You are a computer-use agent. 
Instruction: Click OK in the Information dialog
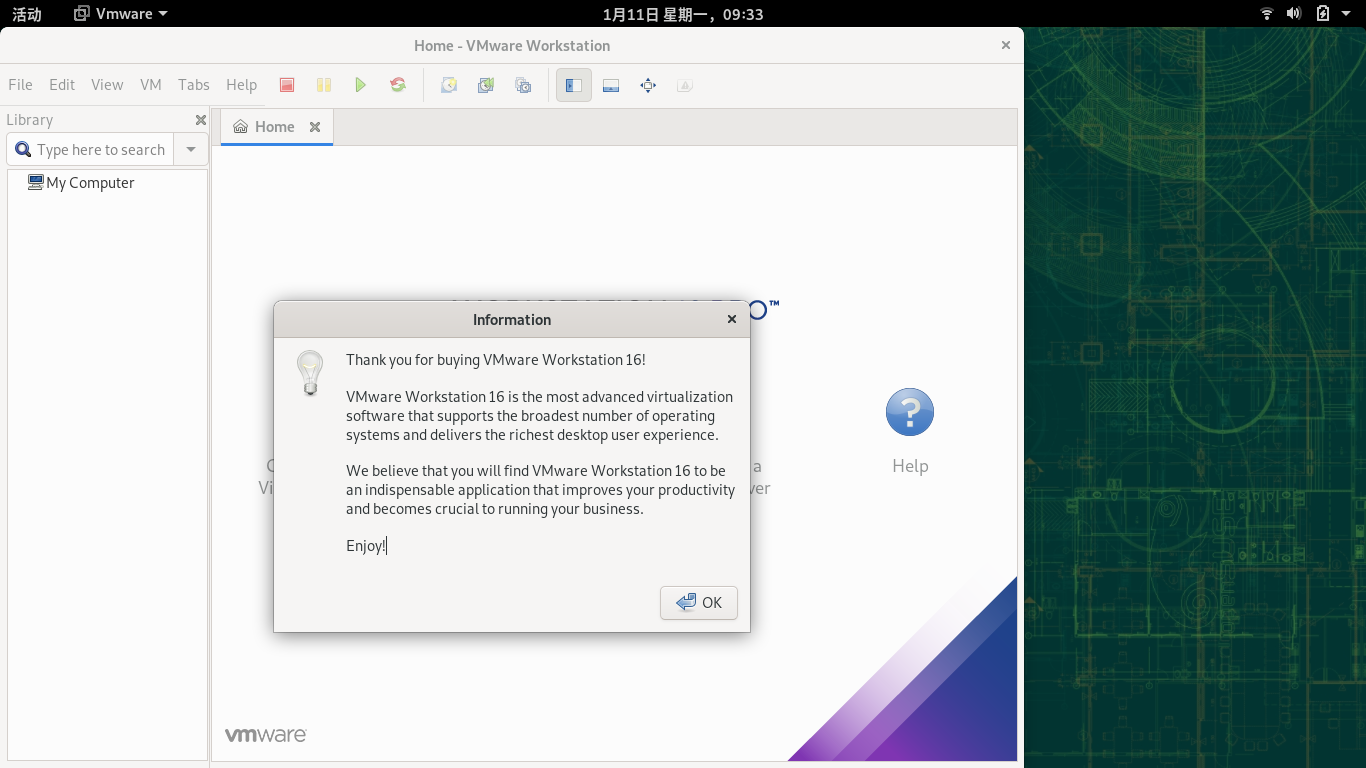699,603
